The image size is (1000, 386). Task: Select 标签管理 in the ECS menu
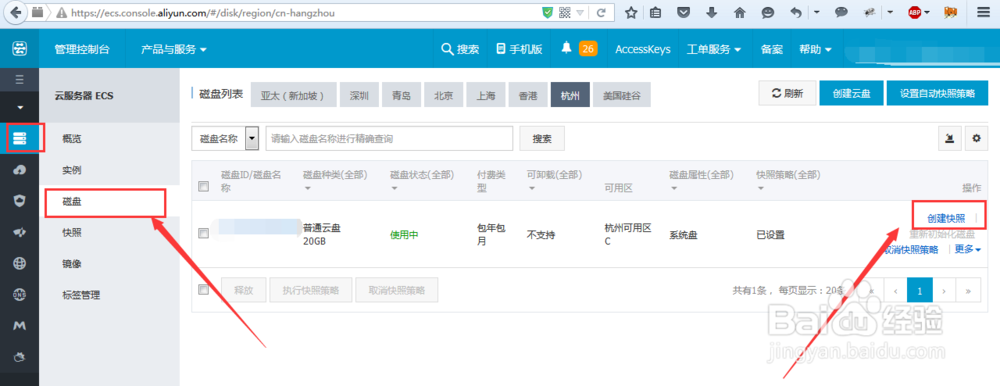point(81,295)
